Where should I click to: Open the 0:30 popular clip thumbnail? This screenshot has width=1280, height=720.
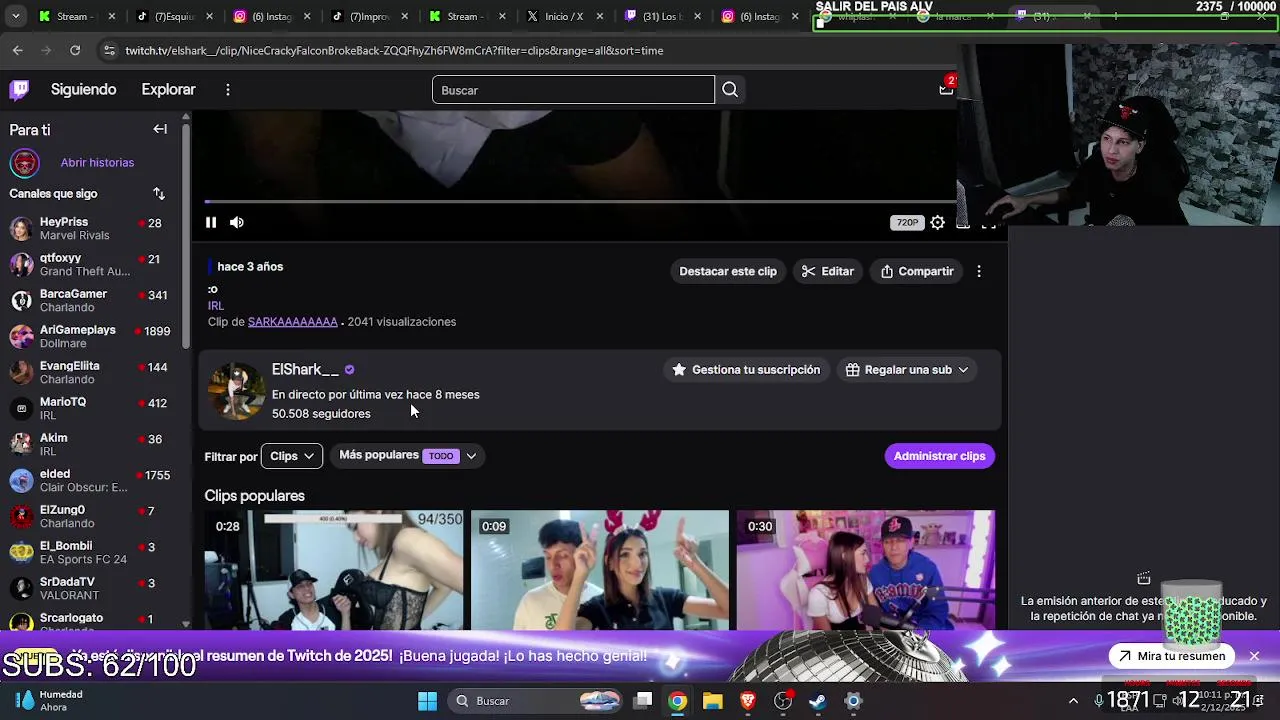coord(866,570)
